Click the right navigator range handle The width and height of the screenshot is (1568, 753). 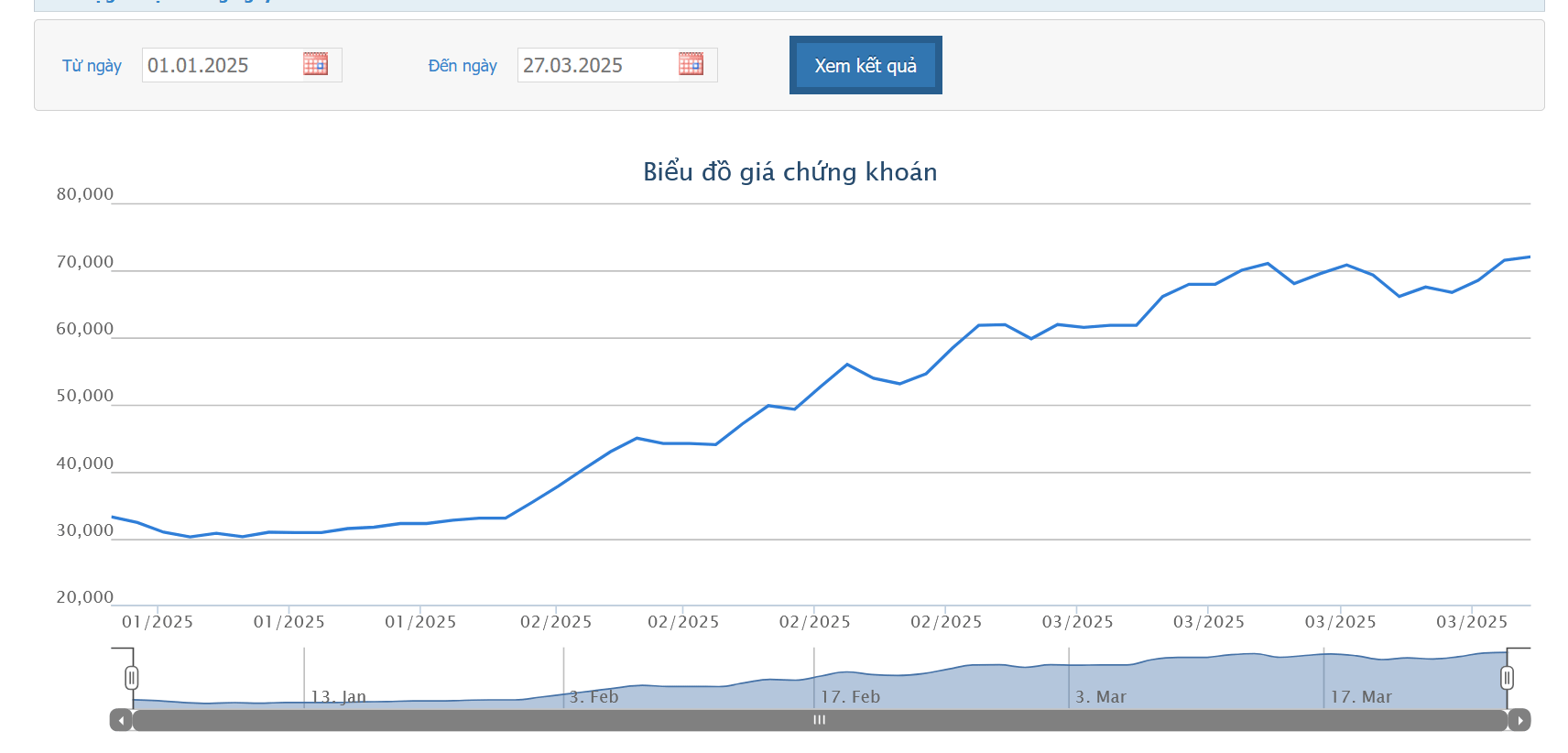point(1507,678)
